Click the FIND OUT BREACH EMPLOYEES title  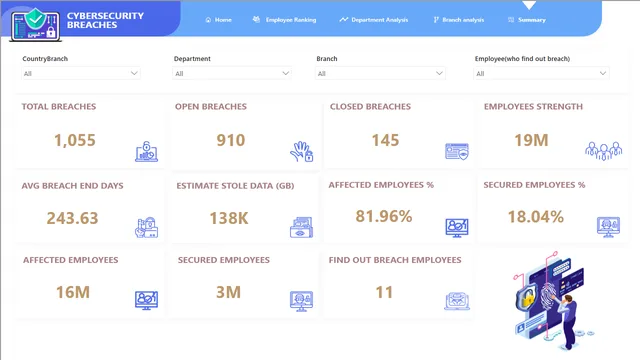(395, 260)
